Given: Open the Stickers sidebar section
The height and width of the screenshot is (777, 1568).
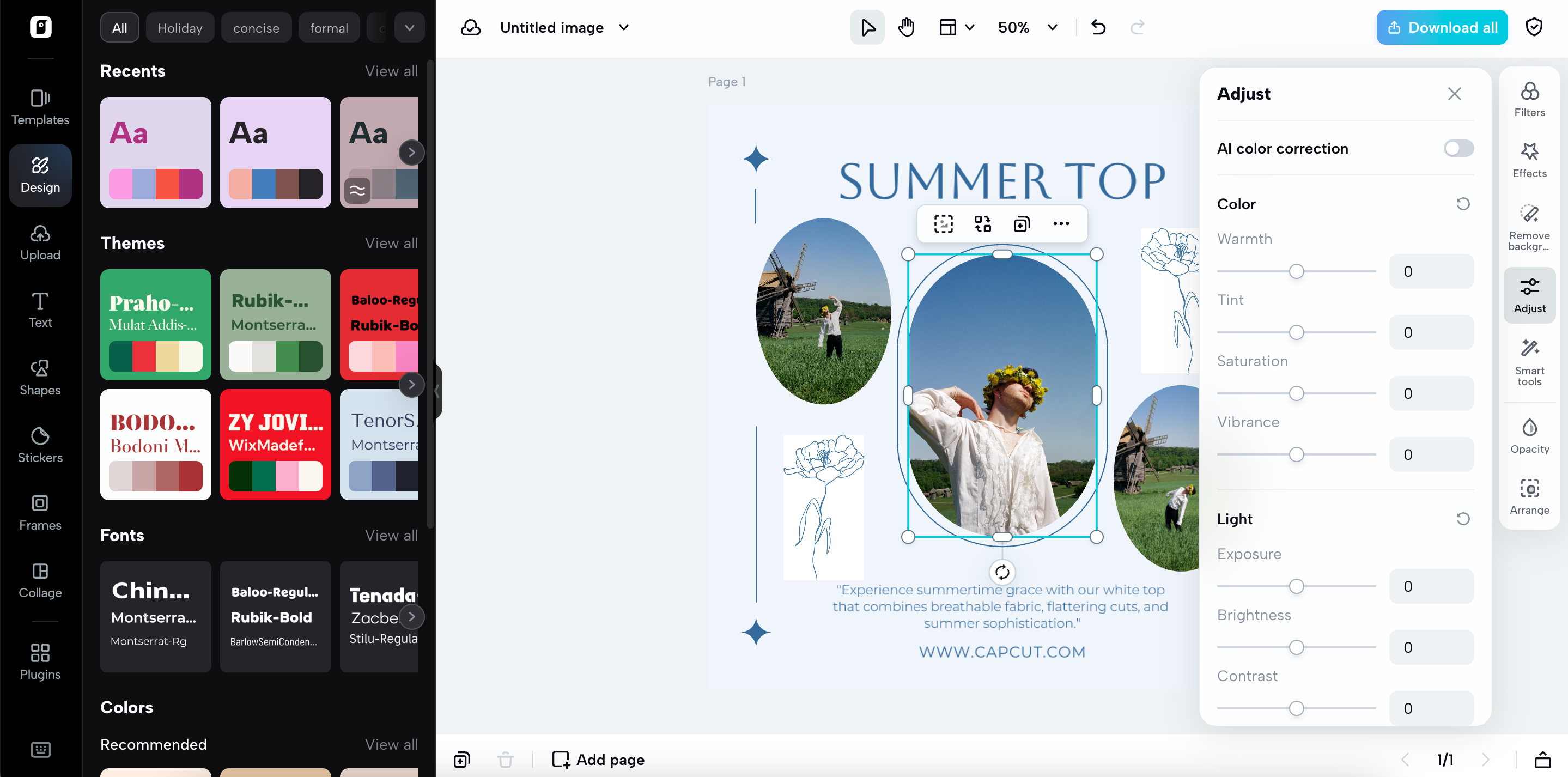Looking at the screenshot, I should [40, 444].
